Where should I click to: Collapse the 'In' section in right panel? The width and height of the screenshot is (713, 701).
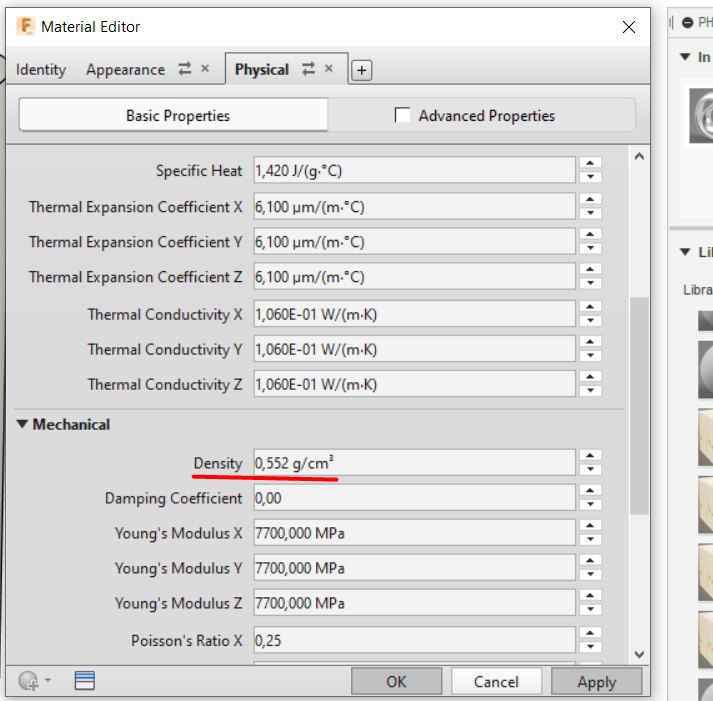click(x=685, y=57)
